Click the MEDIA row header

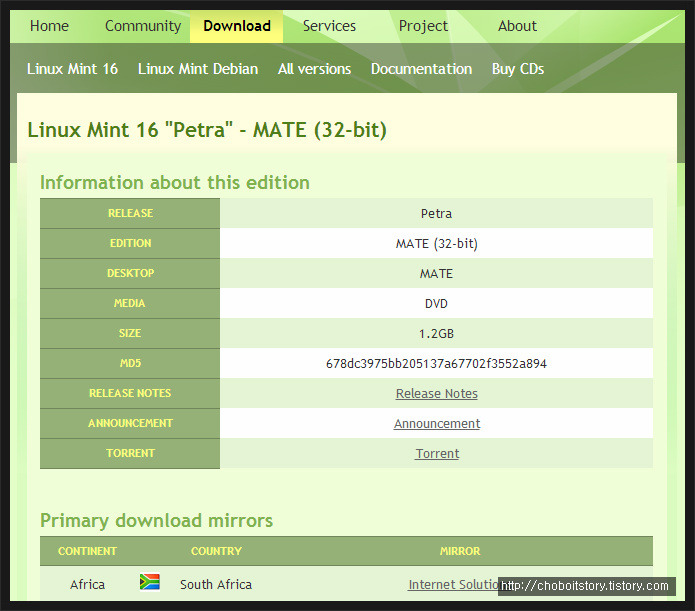[x=130, y=303]
